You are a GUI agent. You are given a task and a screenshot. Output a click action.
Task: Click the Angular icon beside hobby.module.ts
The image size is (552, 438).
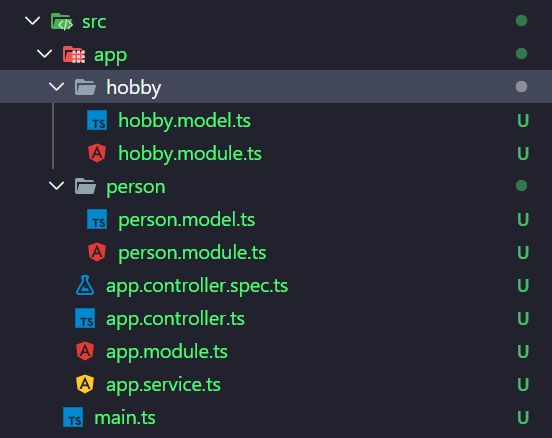point(97,153)
